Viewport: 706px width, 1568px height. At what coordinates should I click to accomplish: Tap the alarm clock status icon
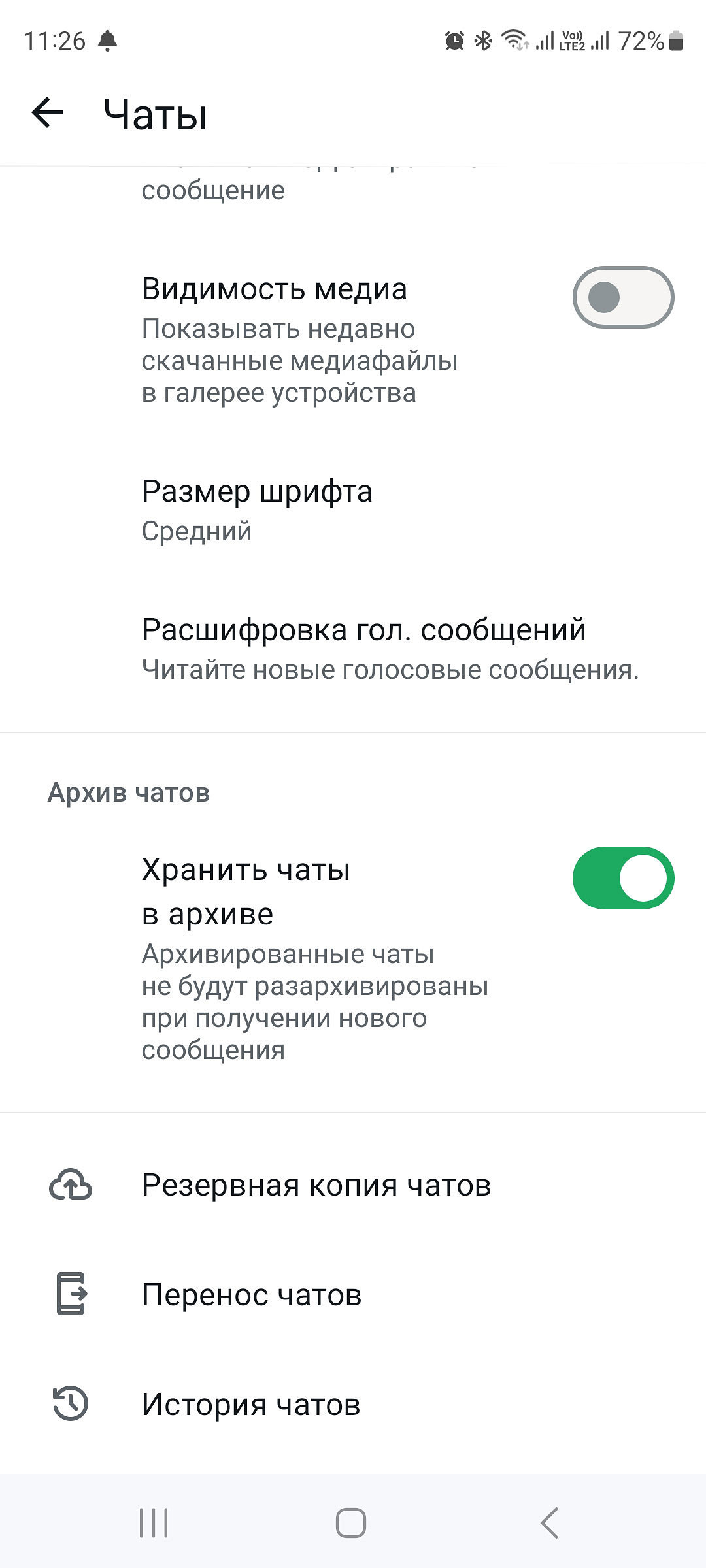pyautogui.click(x=454, y=41)
